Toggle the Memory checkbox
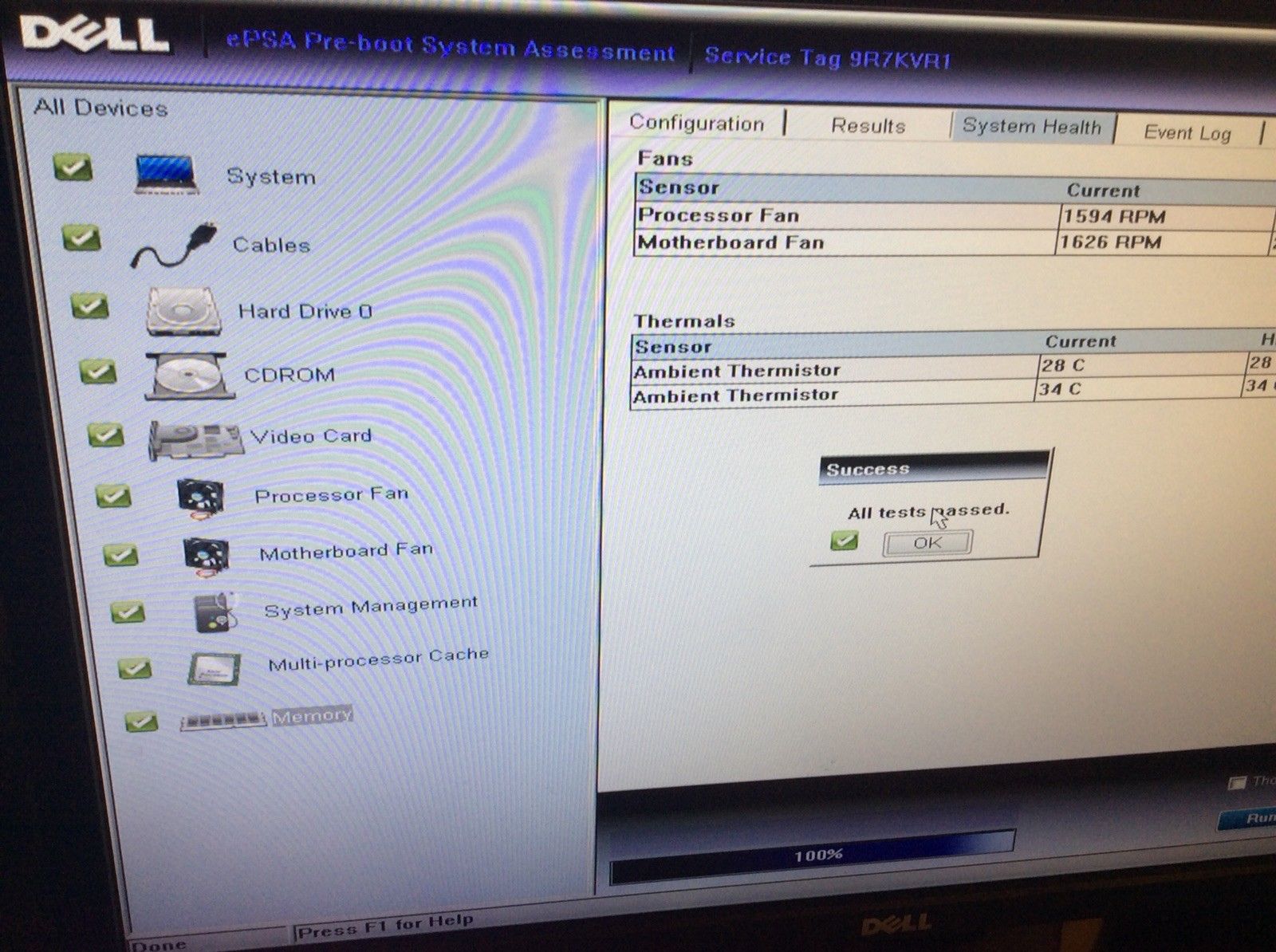Screen dimensions: 1276x952 point(141,722)
